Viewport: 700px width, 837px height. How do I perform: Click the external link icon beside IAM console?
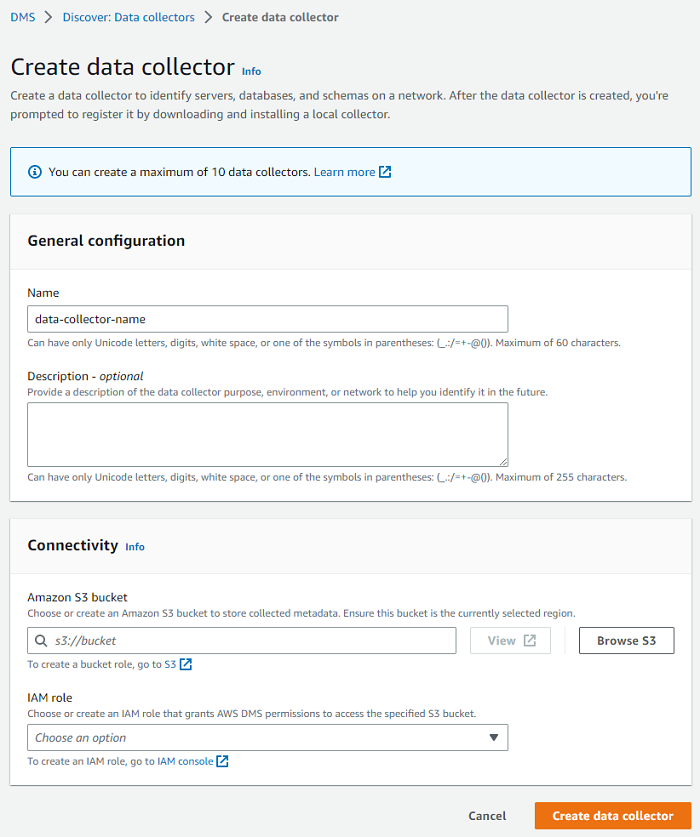(x=221, y=761)
